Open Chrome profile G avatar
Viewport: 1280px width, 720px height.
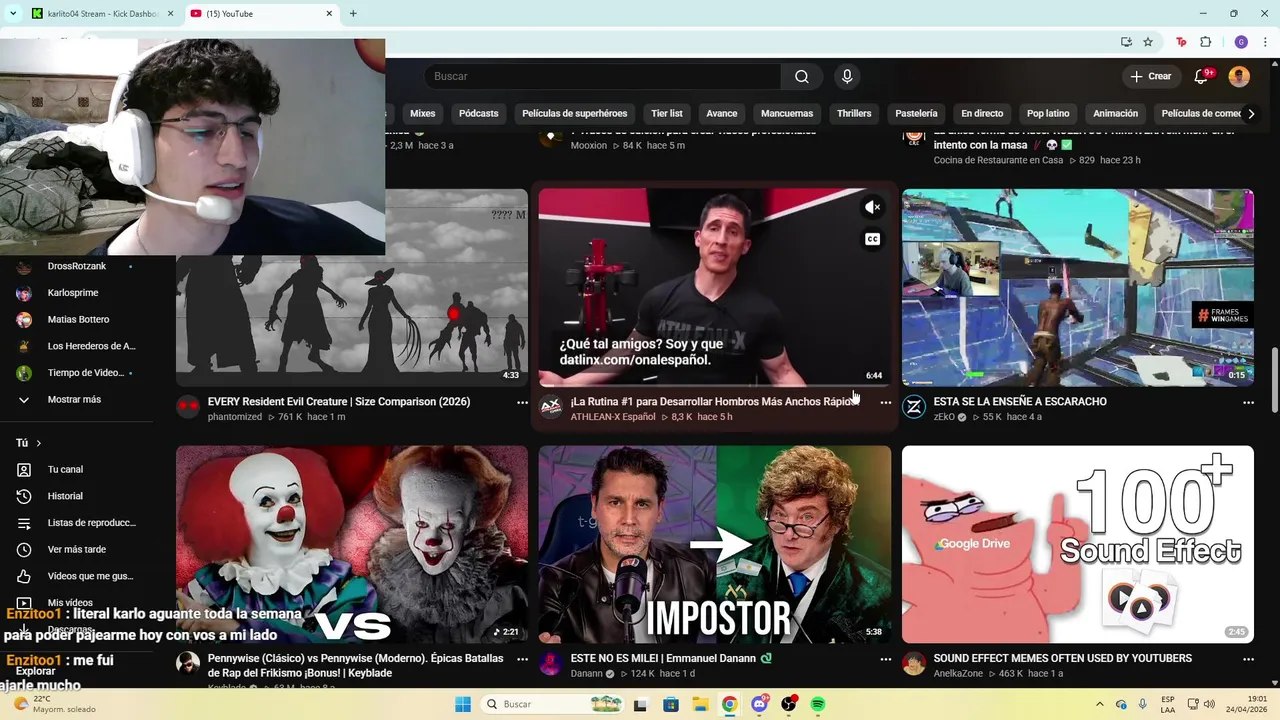pos(1241,42)
